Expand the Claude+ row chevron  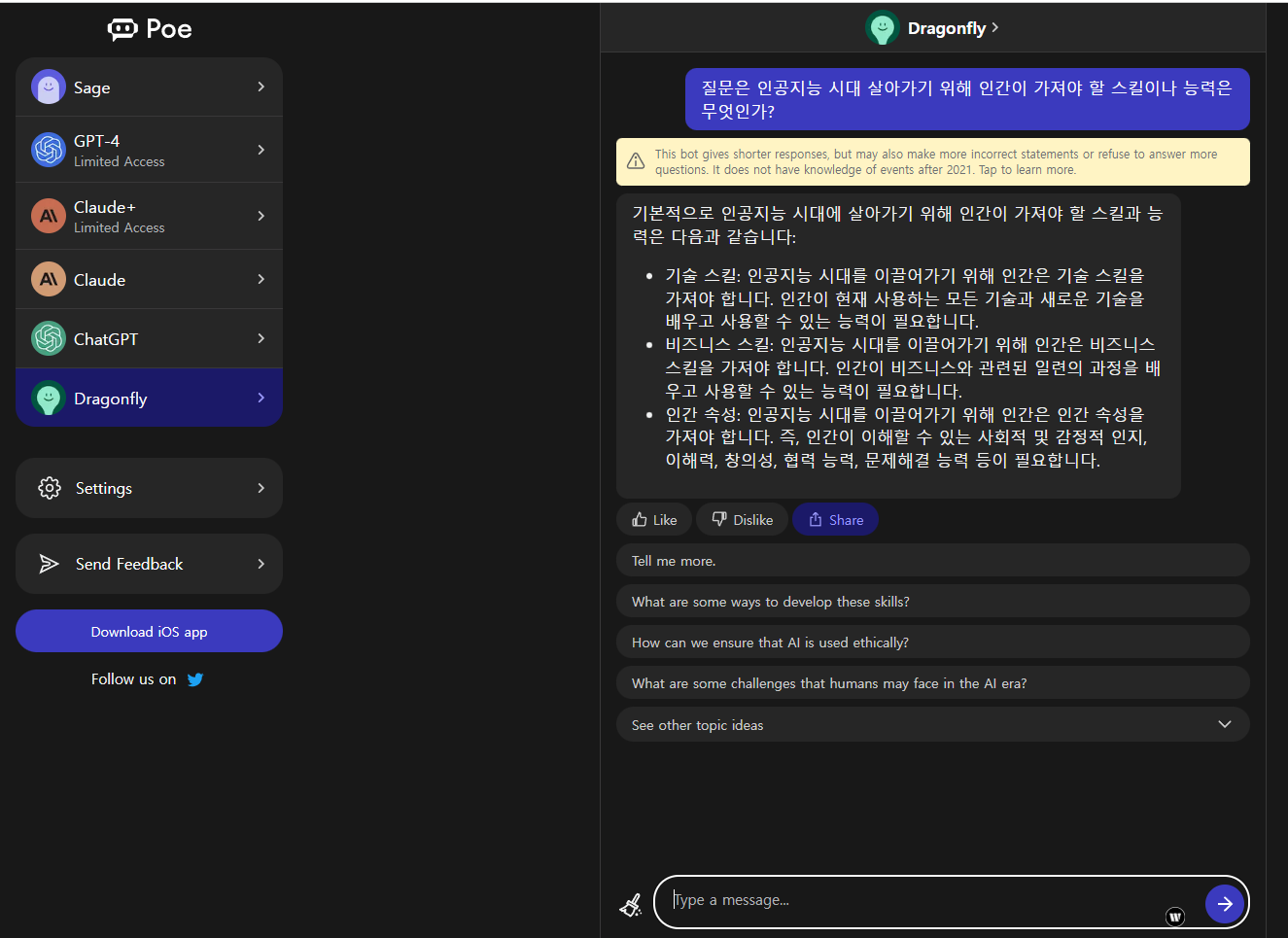click(261, 216)
